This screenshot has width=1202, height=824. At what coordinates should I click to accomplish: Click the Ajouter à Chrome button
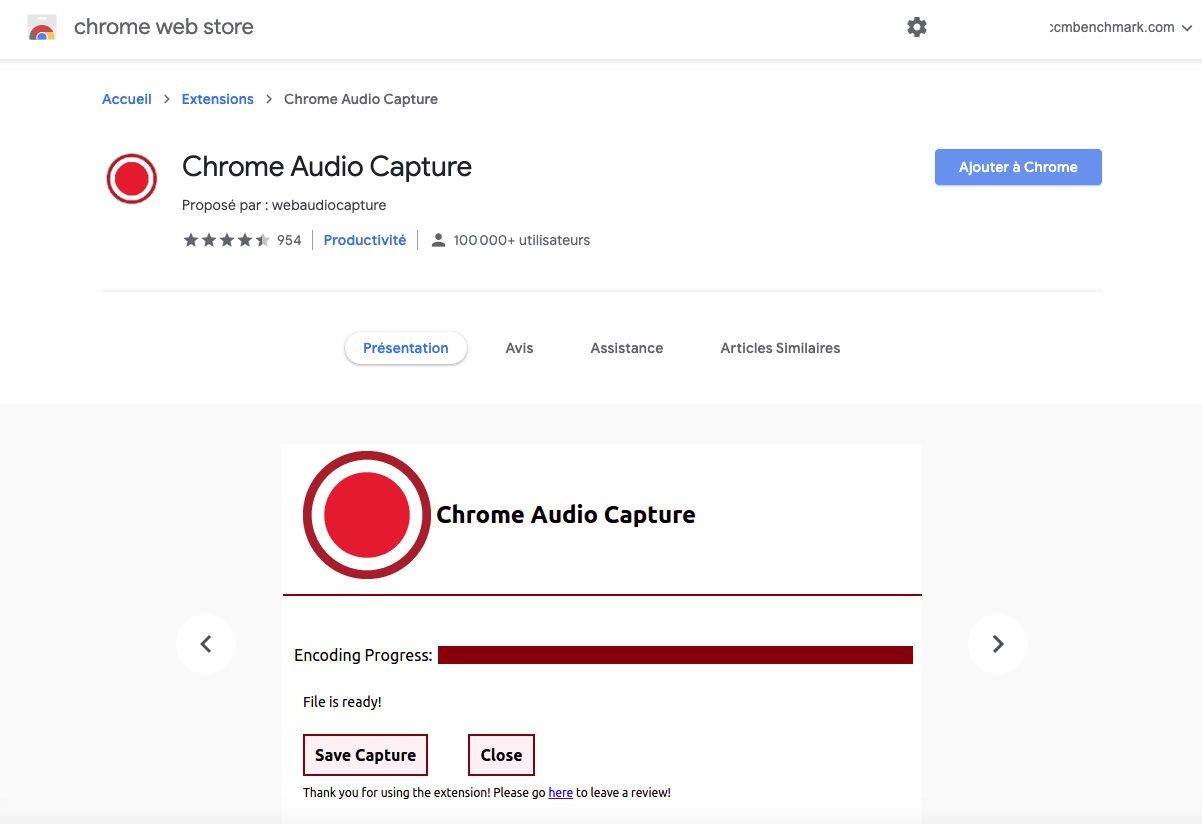(1018, 167)
